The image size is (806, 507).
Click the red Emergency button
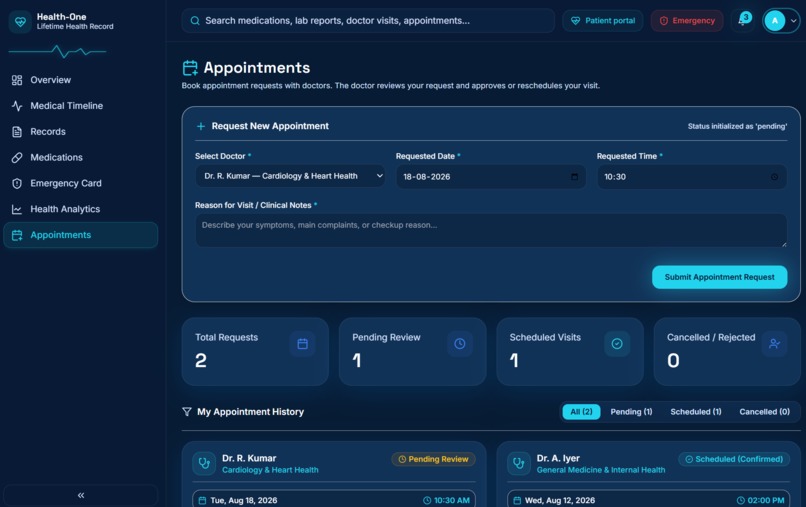687,21
